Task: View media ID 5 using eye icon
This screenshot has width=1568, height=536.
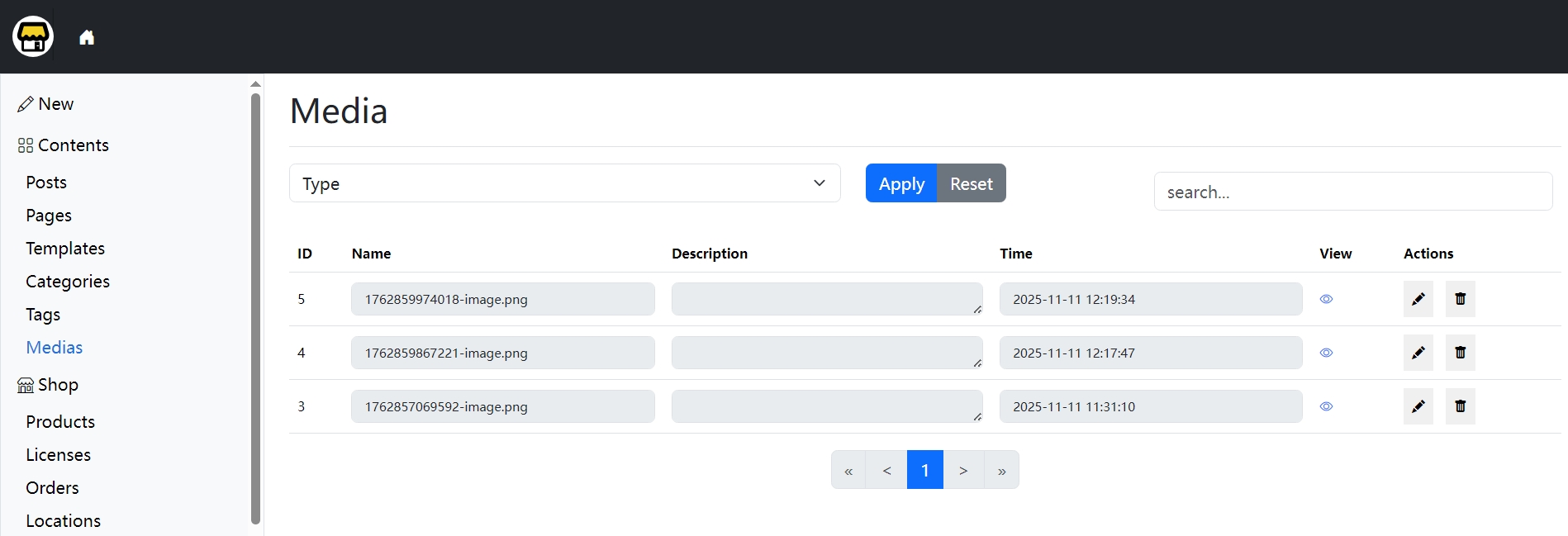Action: [x=1326, y=299]
